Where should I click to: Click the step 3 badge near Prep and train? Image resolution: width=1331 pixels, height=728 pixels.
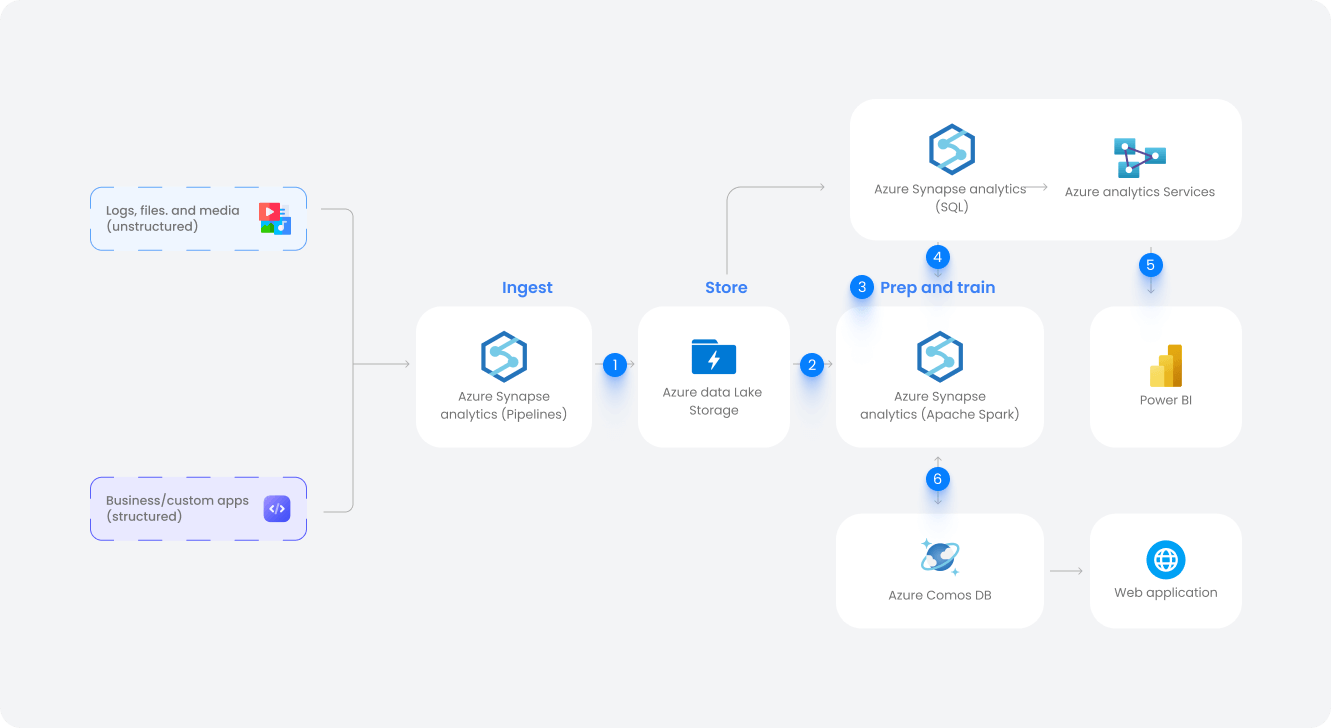[x=861, y=287]
